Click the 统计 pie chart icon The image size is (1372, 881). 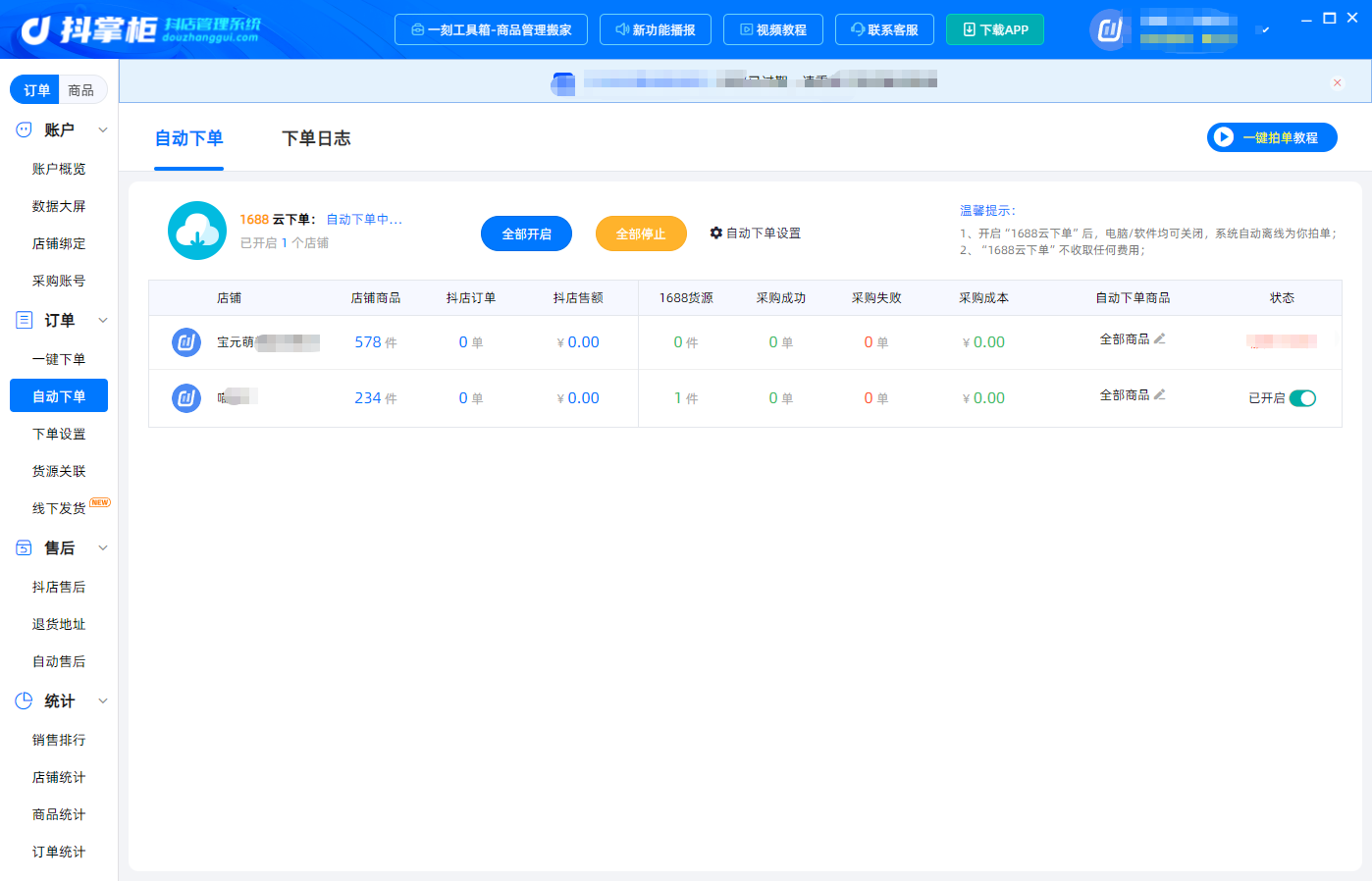point(24,700)
